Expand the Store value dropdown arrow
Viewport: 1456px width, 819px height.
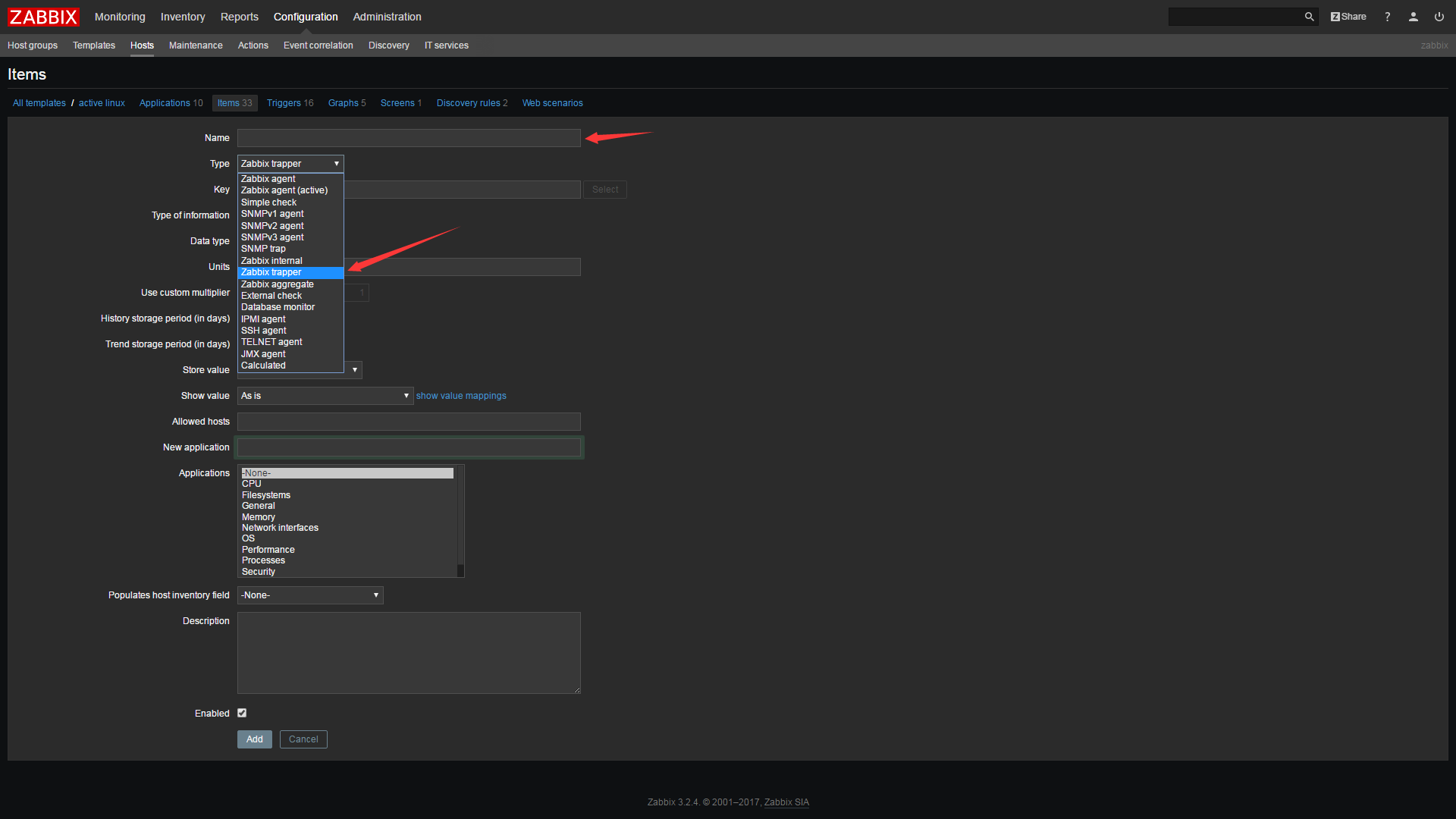(x=354, y=370)
